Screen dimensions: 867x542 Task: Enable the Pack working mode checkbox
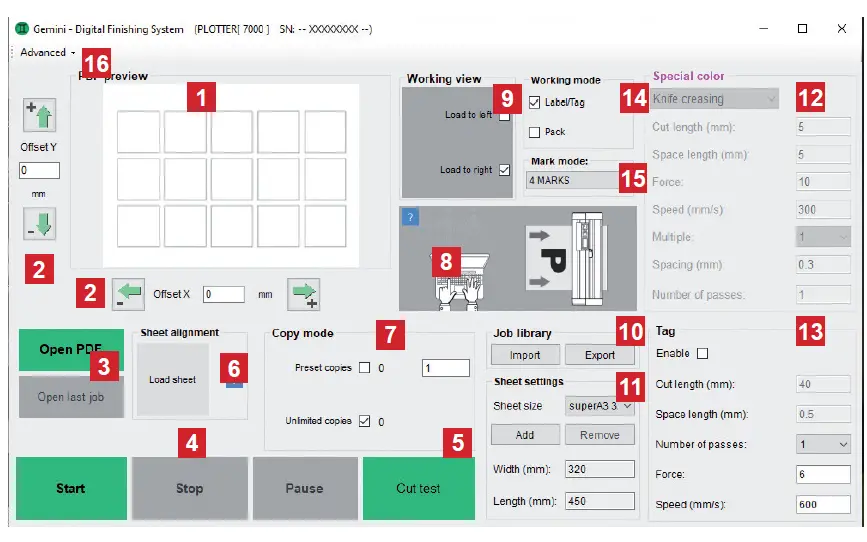tap(534, 132)
